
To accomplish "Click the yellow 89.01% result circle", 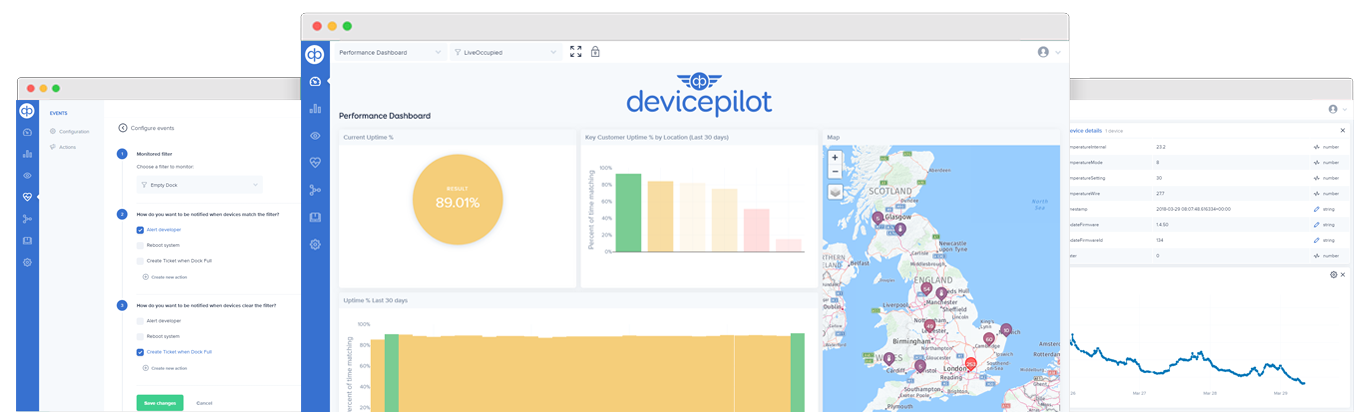I will tap(457, 199).
